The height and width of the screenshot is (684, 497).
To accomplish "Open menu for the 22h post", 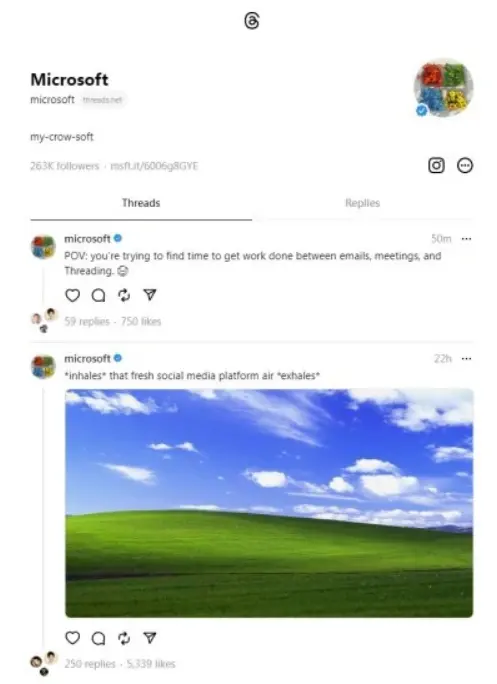I will (466, 359).
